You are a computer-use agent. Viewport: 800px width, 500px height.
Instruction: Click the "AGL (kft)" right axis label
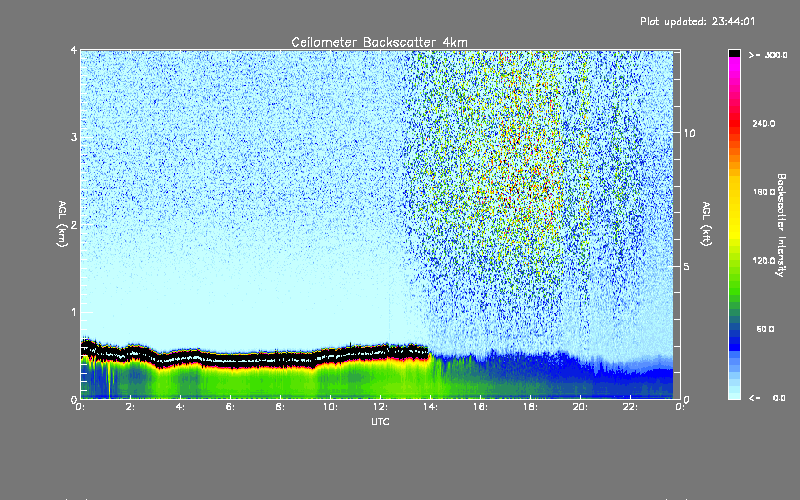point(706,224)
